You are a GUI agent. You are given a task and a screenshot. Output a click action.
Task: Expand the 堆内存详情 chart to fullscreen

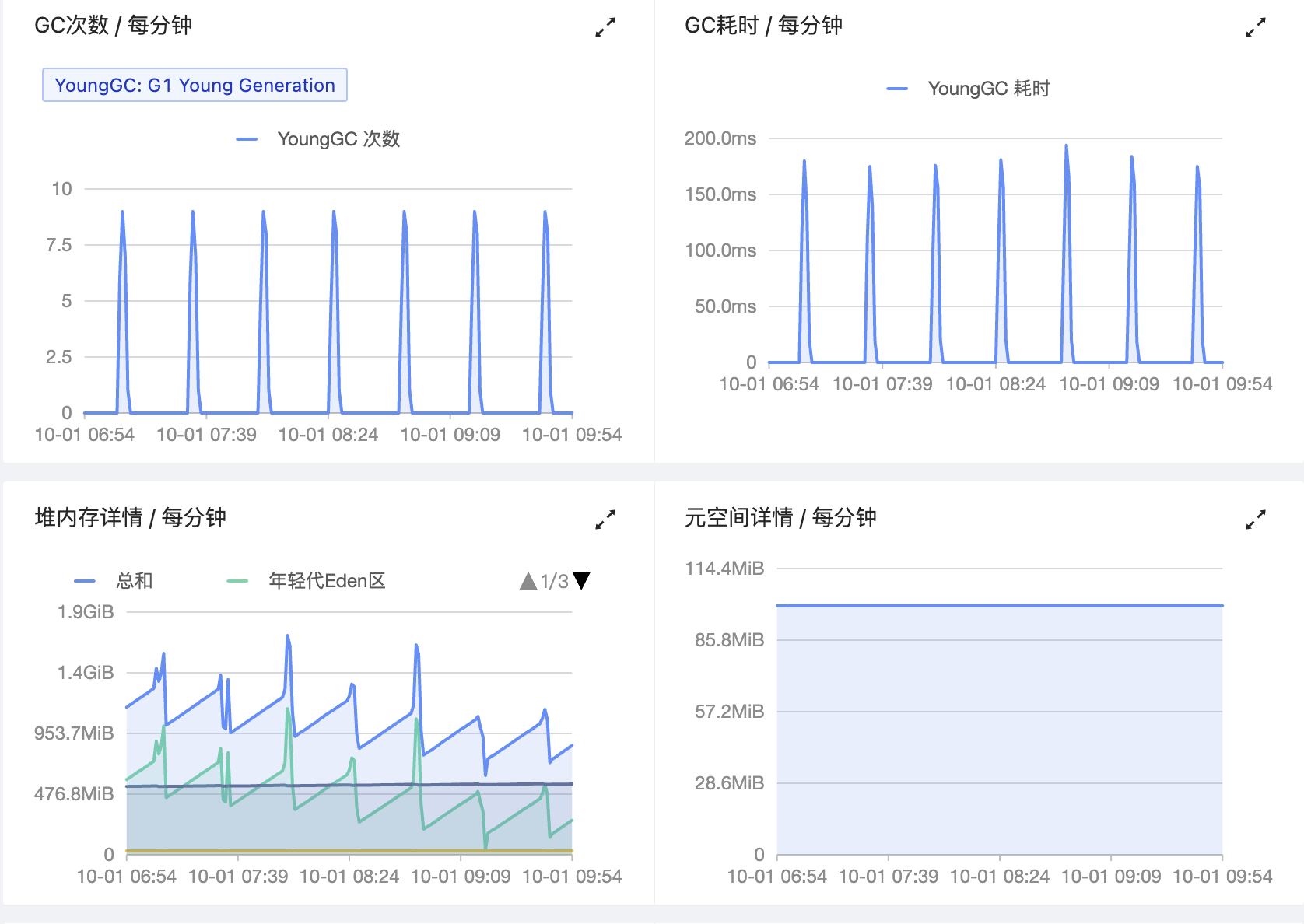point(605,520)
